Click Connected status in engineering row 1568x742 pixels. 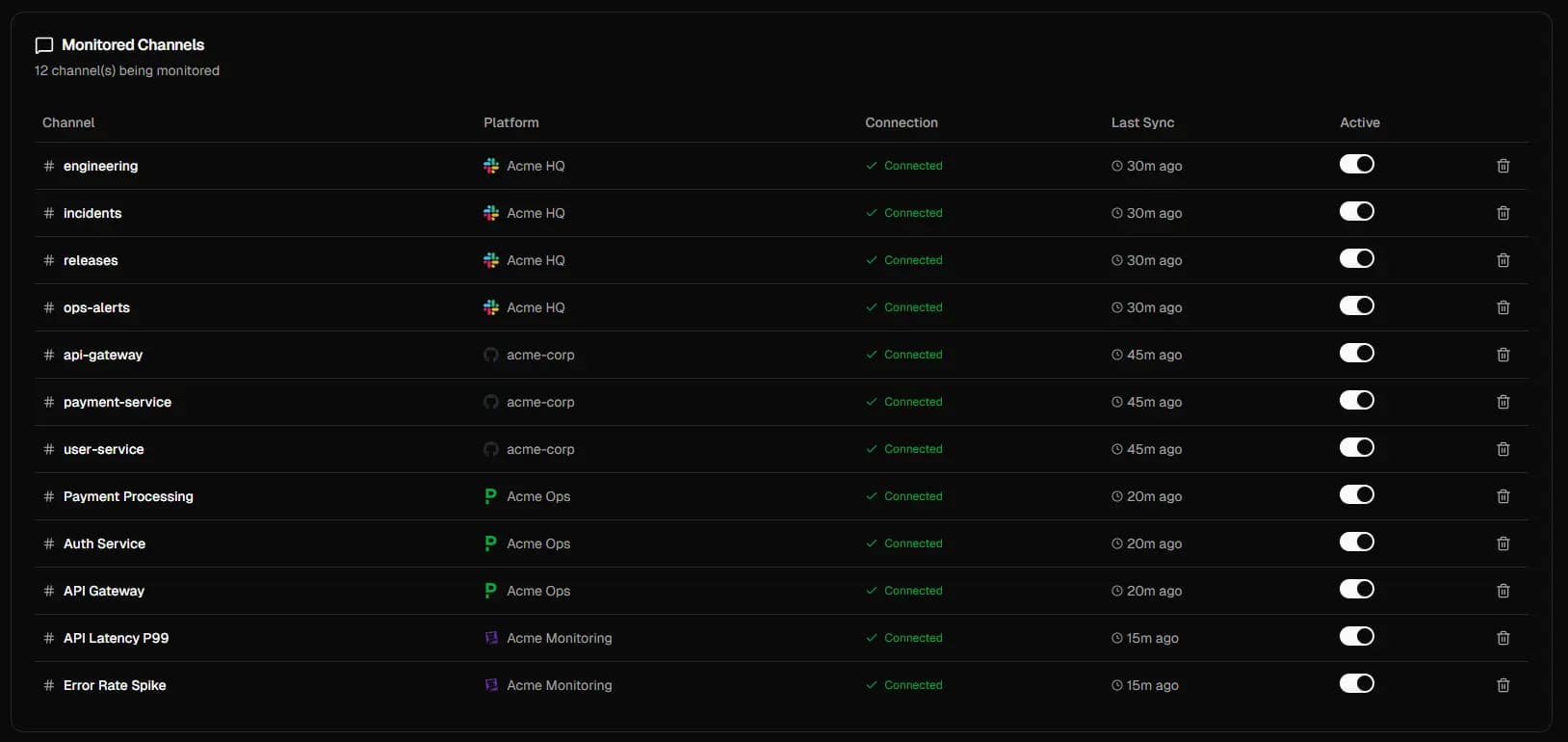pyautogui.click(x=904, y=166)
